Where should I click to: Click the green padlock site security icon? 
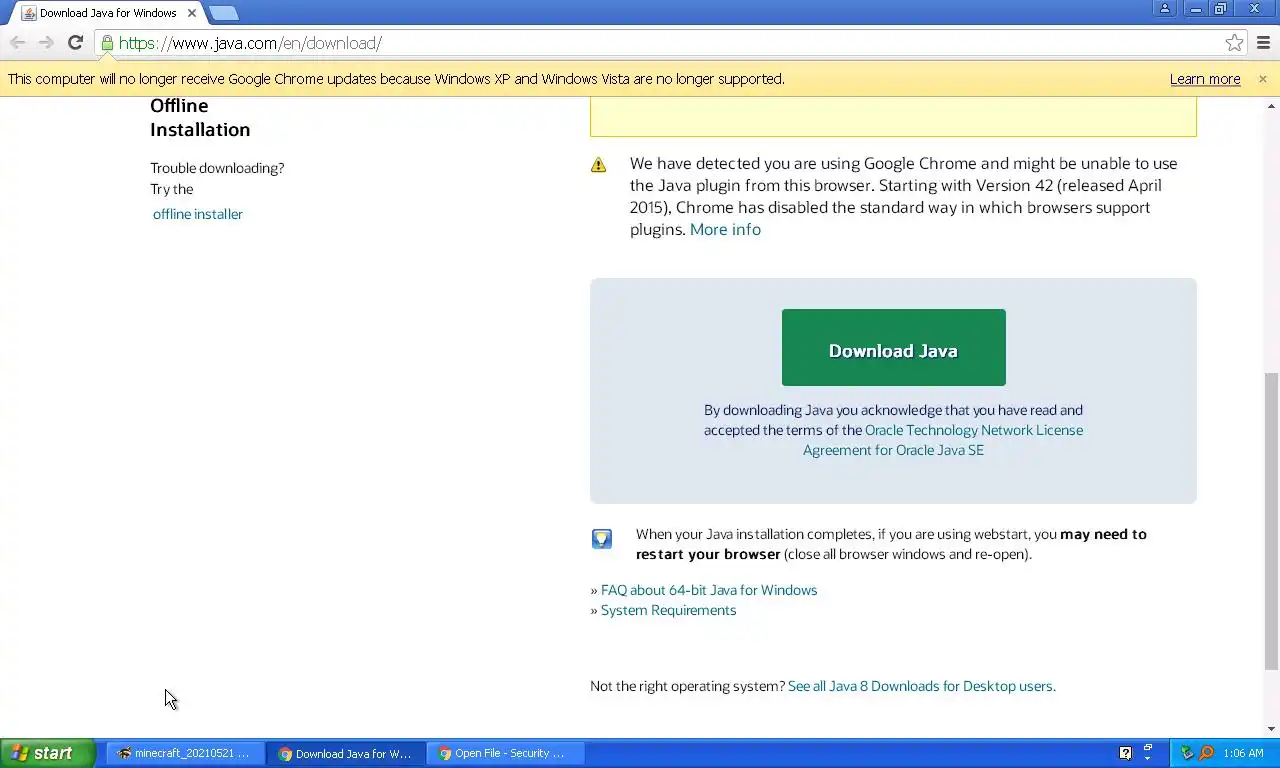[x=107, y=43]
